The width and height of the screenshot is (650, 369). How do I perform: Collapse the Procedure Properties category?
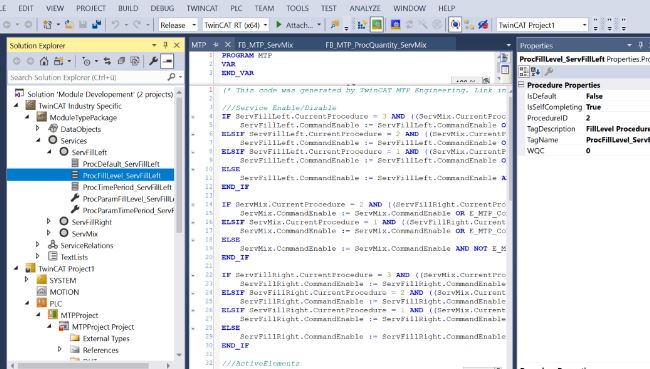(521, 85)
